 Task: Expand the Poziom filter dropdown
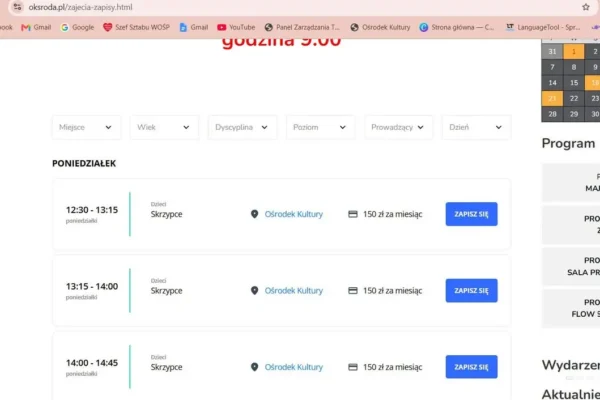point(321,127)
